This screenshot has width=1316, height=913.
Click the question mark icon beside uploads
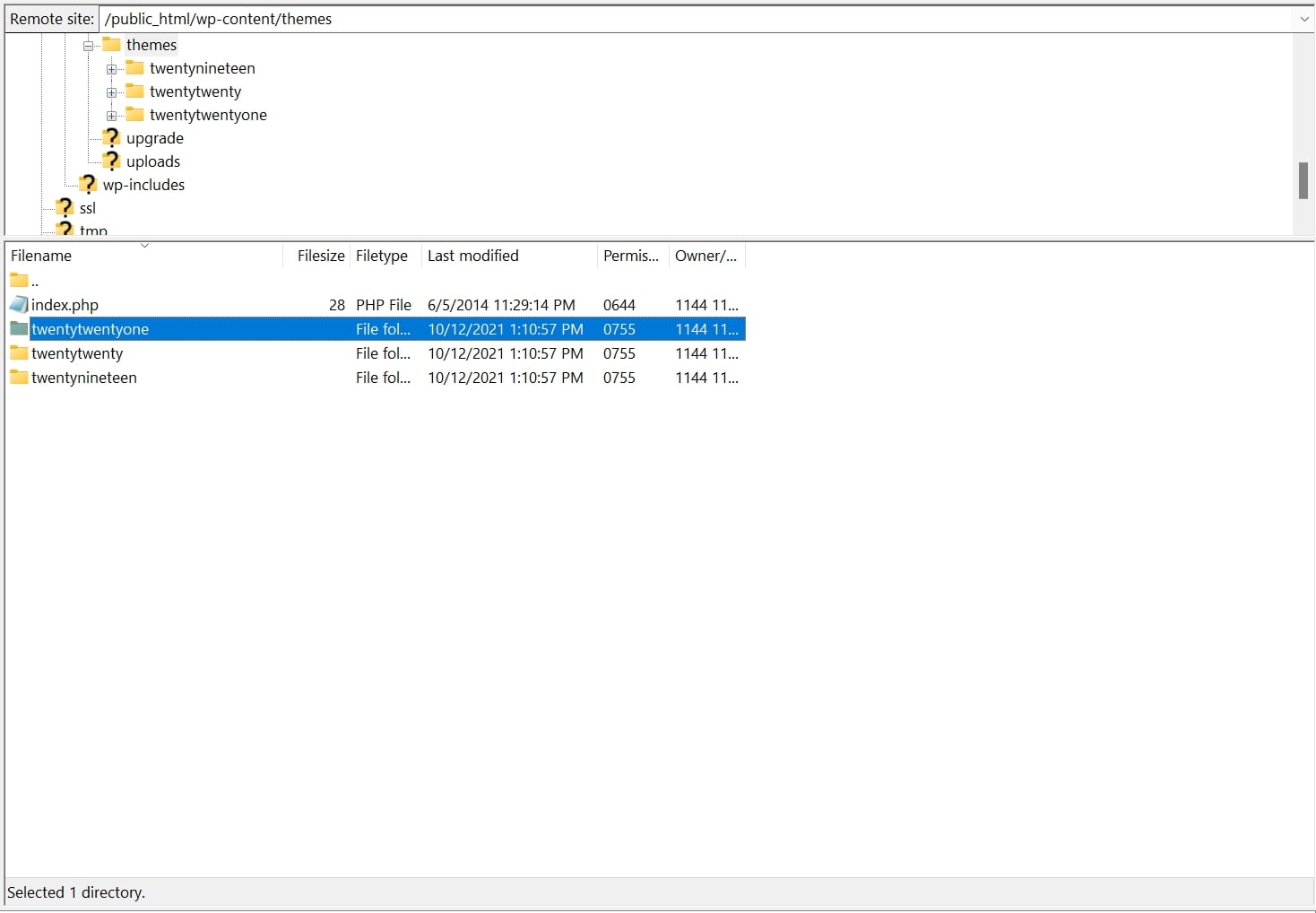pyautogui.click(x=111, y=161)
